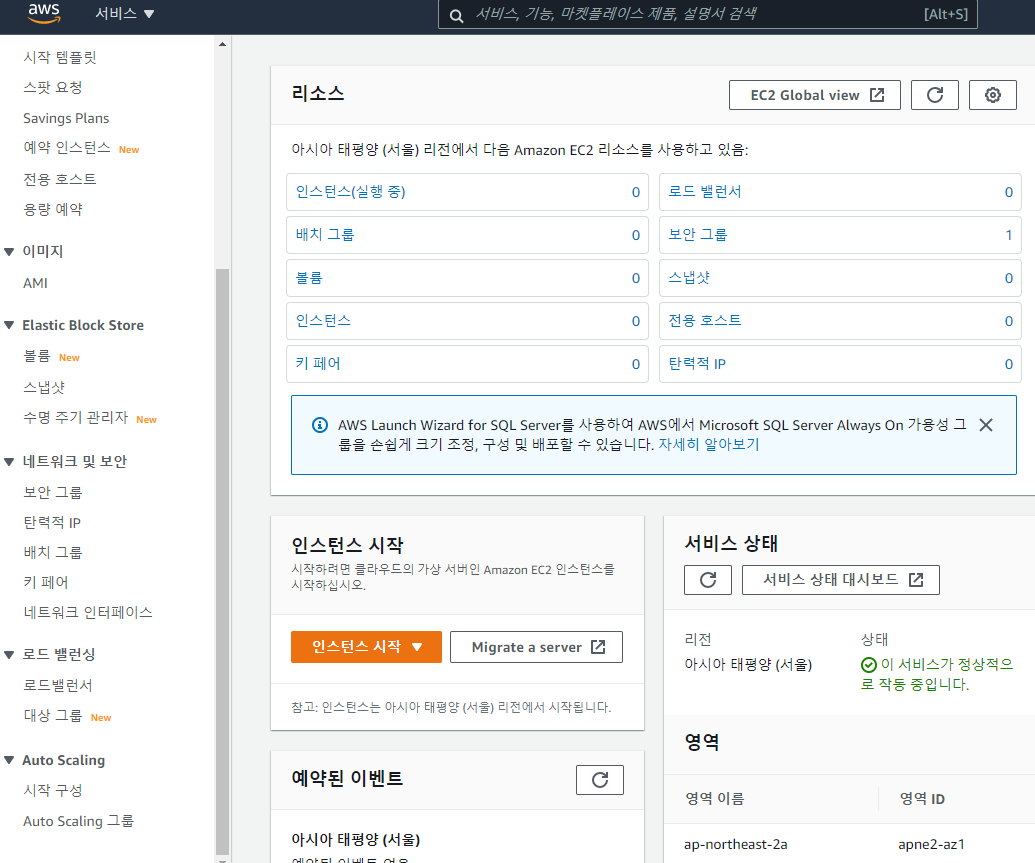Open 배치 그룹 in sidebar
This screenshot has height=863, width=1035.
(x=53, y=552)
